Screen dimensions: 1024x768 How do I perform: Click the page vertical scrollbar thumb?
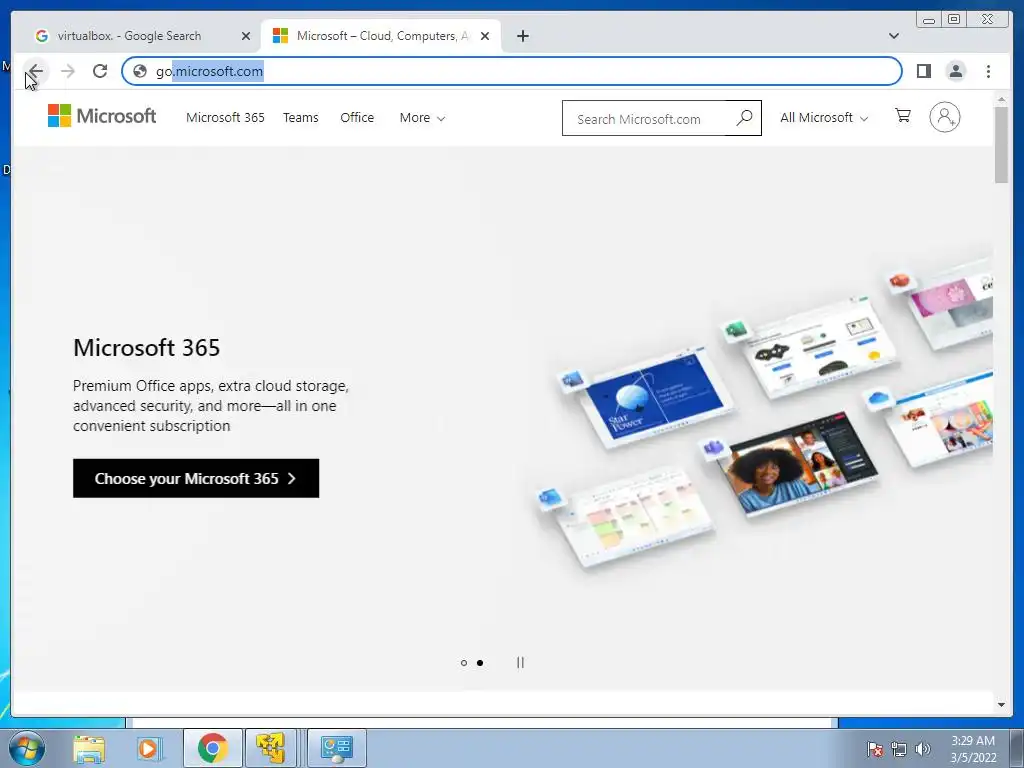tap(1001, 145)
